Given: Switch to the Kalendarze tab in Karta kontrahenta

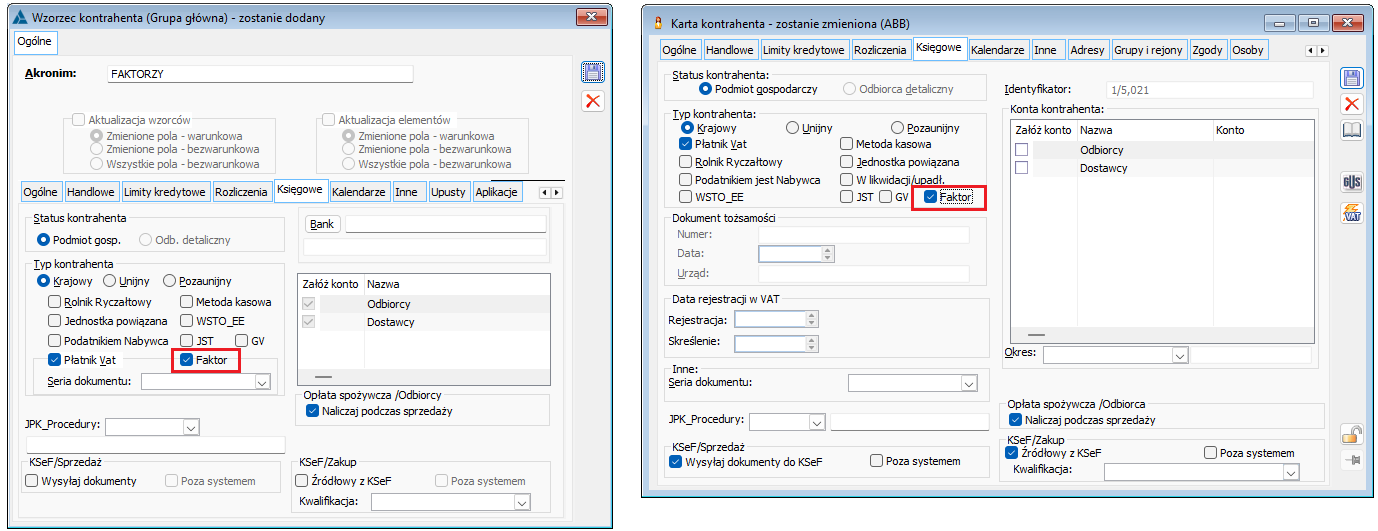Looking at the screenshot, I should pos(997,50).
